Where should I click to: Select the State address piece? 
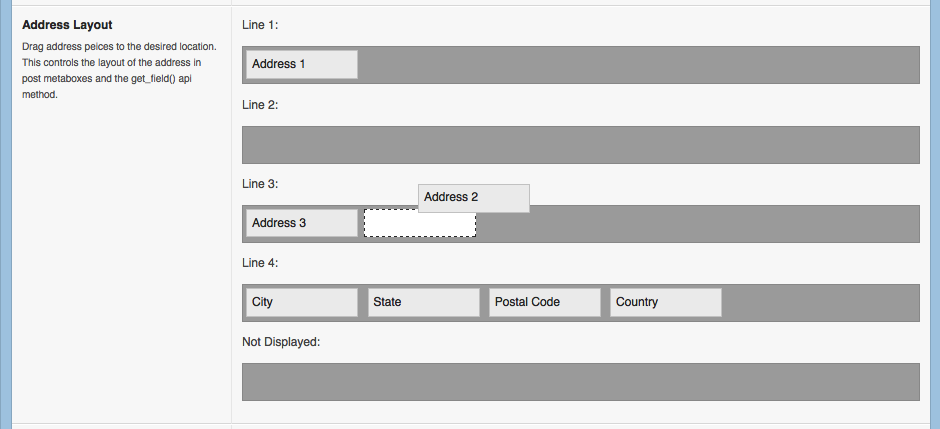click(x=423, y=302)
